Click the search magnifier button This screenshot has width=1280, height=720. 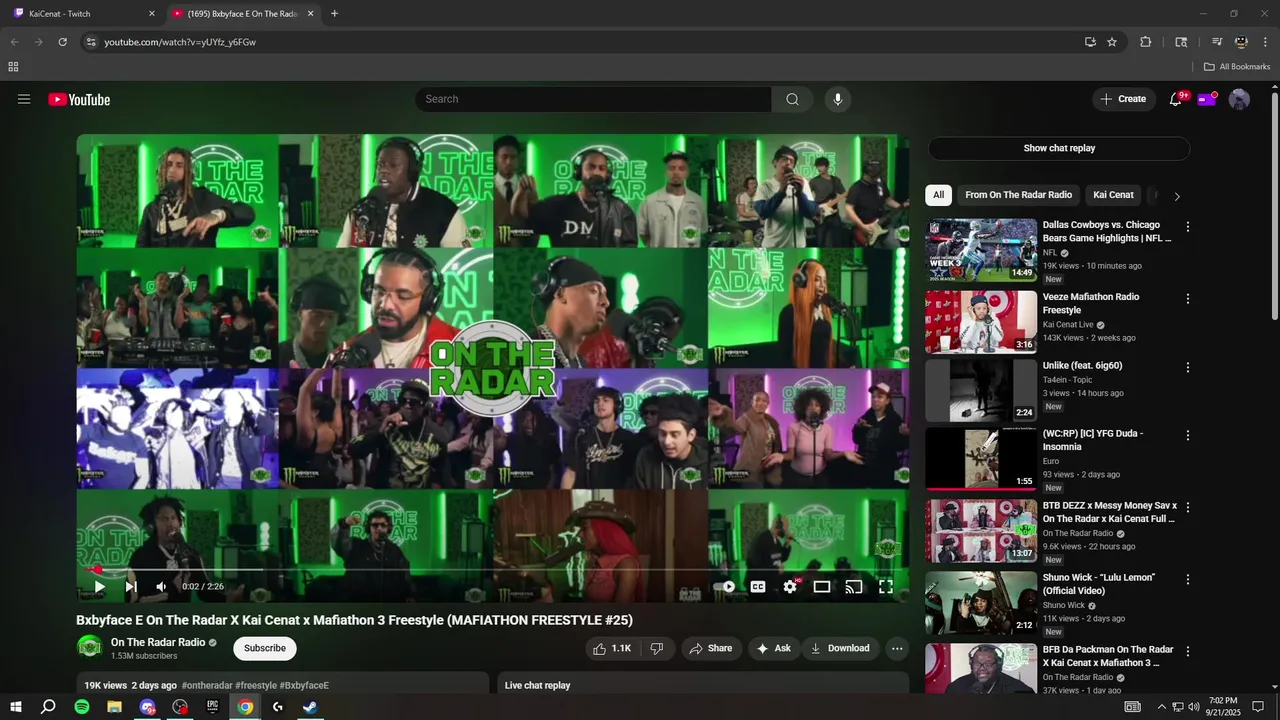click(x=792, y=99)
